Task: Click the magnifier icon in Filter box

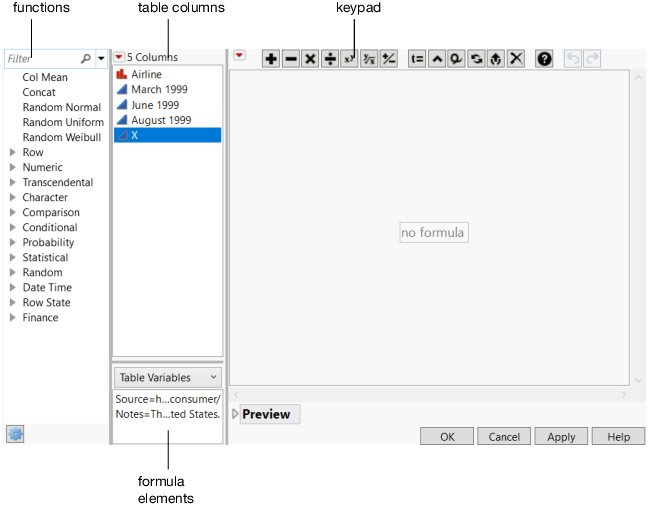Action: tap(86, 59)
